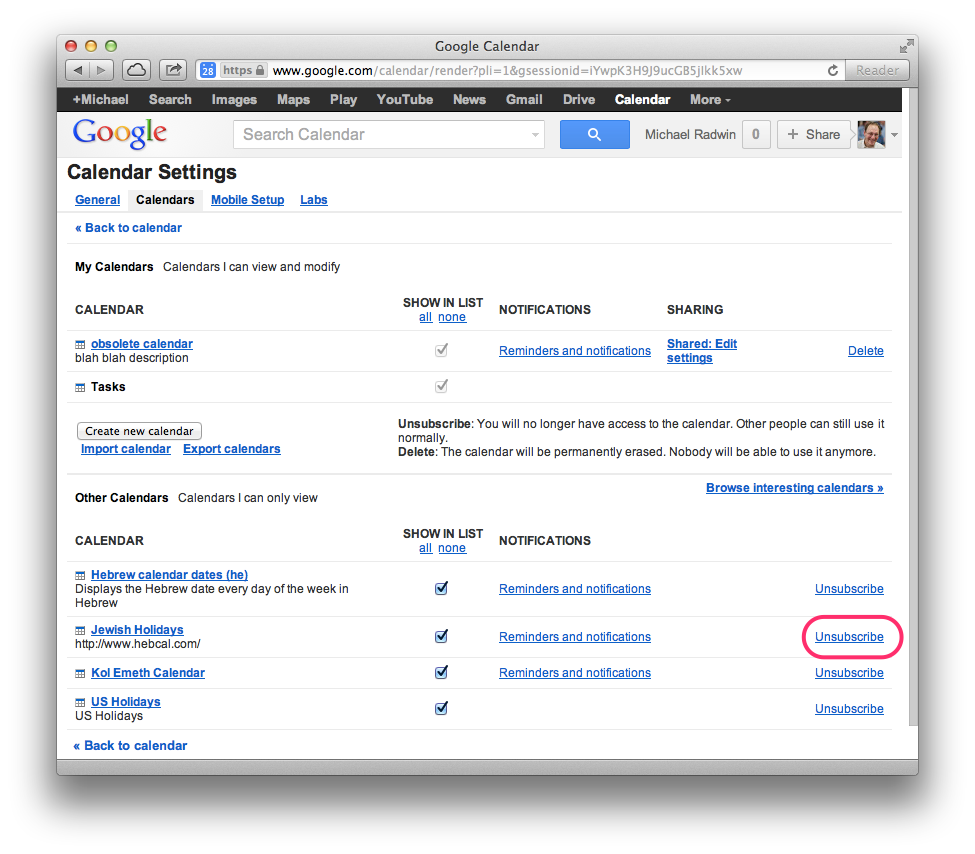
Task: Click icon beside Kol Emeth Calendar
Action: (80, 674)
